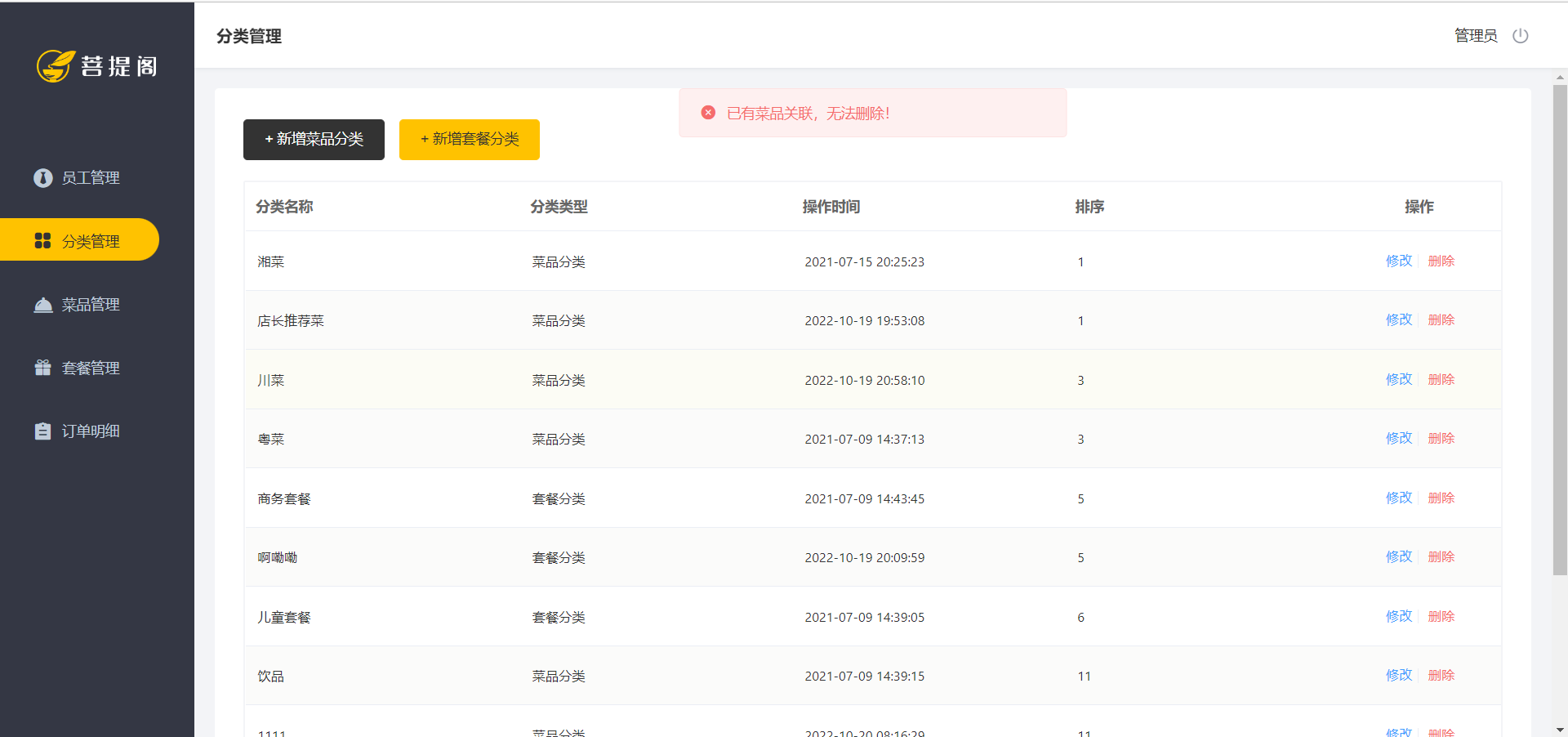This screenshot has width=1568, height=737.
Task: Modify the 饮品 row
Action: tap(1399, 675)
